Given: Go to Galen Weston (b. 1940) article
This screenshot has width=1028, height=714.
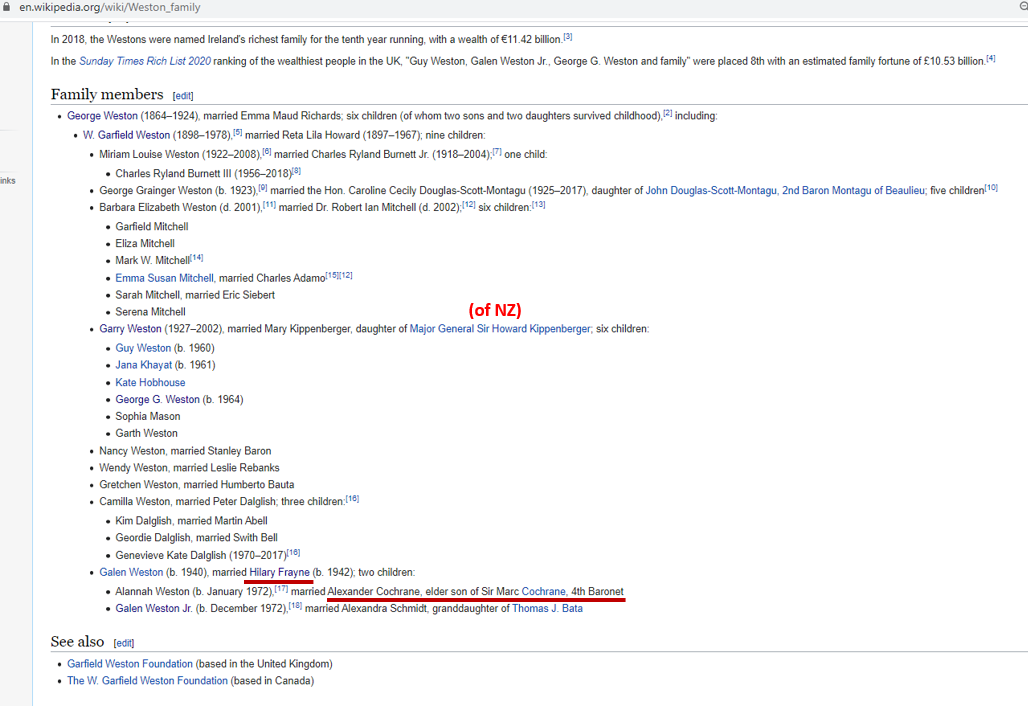Looking at the screenshot, I should [131, 572].
